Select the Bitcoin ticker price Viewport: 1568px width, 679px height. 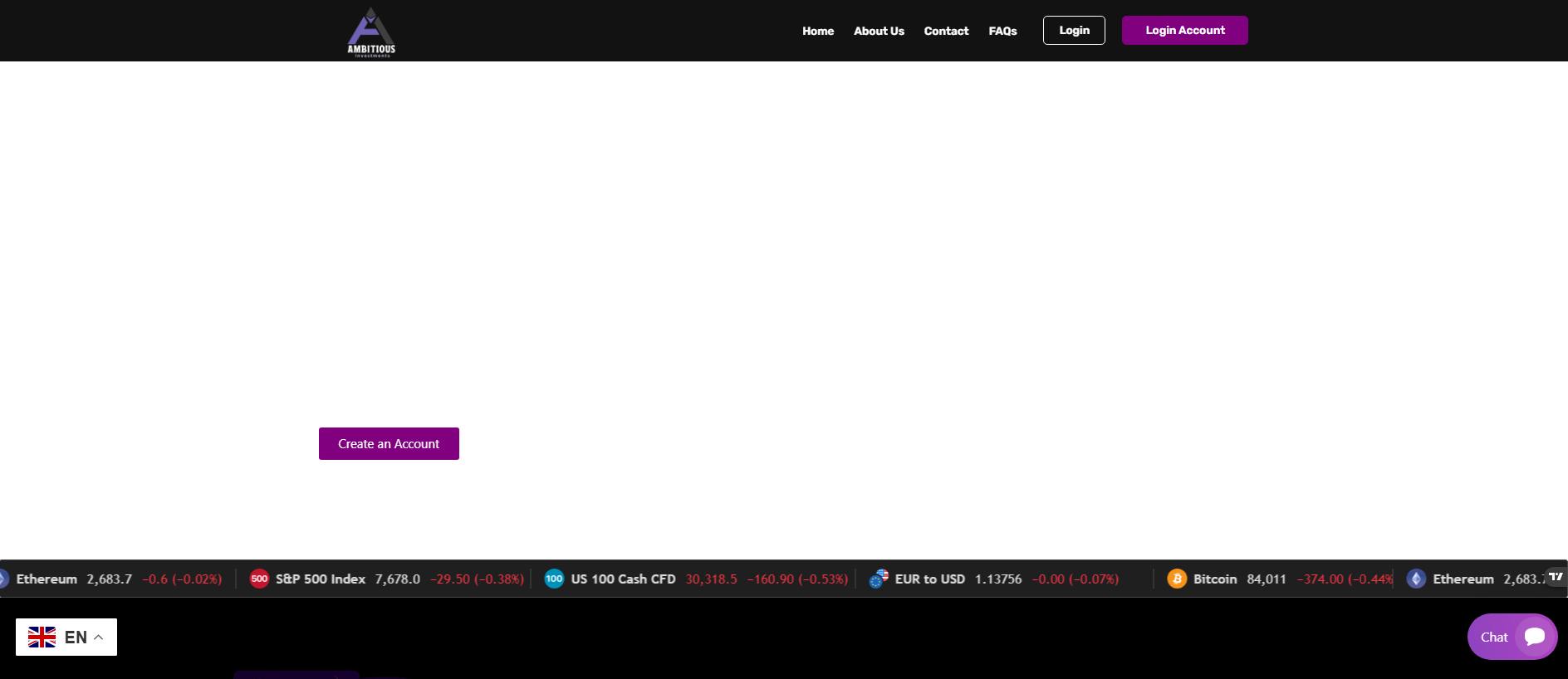tap(1267, 579)
